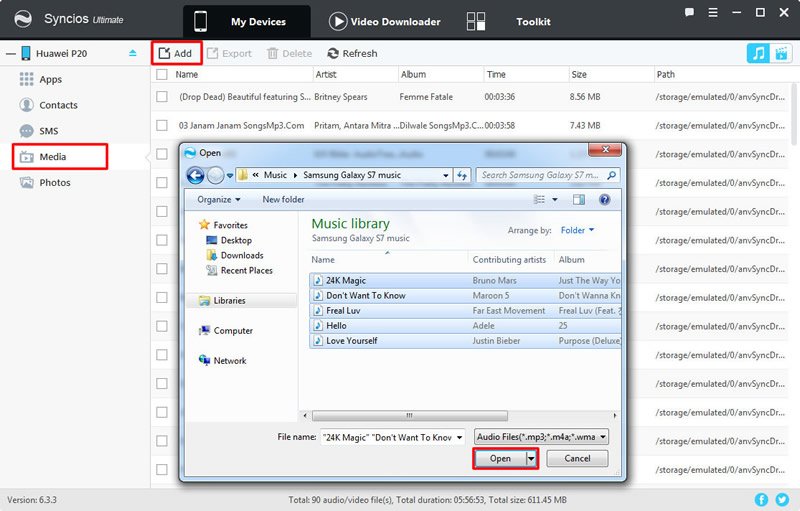Click the forward arrow in Open dialog
Viewport: 800px width, 511px height.
(x=215, y=175)
